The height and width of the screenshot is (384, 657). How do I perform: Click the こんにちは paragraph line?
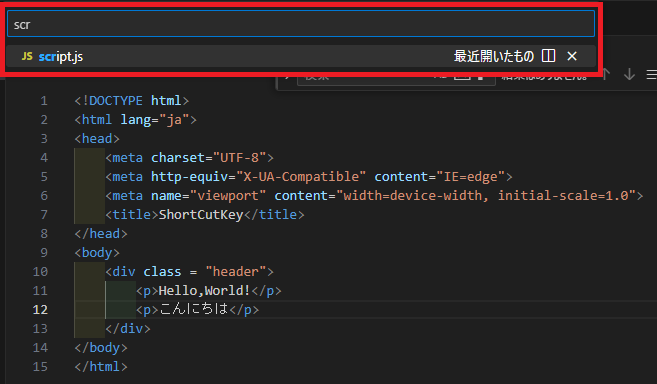coord(197,309)
